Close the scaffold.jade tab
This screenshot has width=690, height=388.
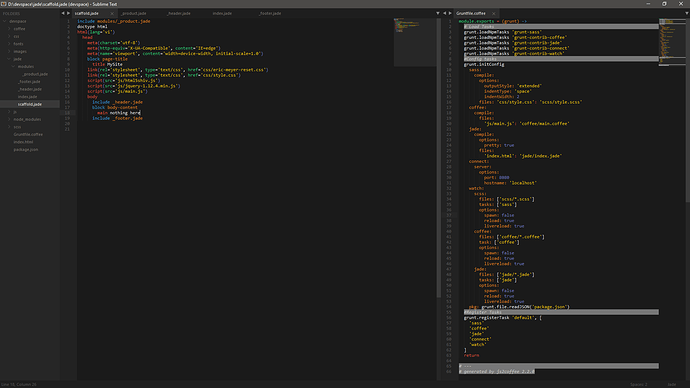click(112, 14)
